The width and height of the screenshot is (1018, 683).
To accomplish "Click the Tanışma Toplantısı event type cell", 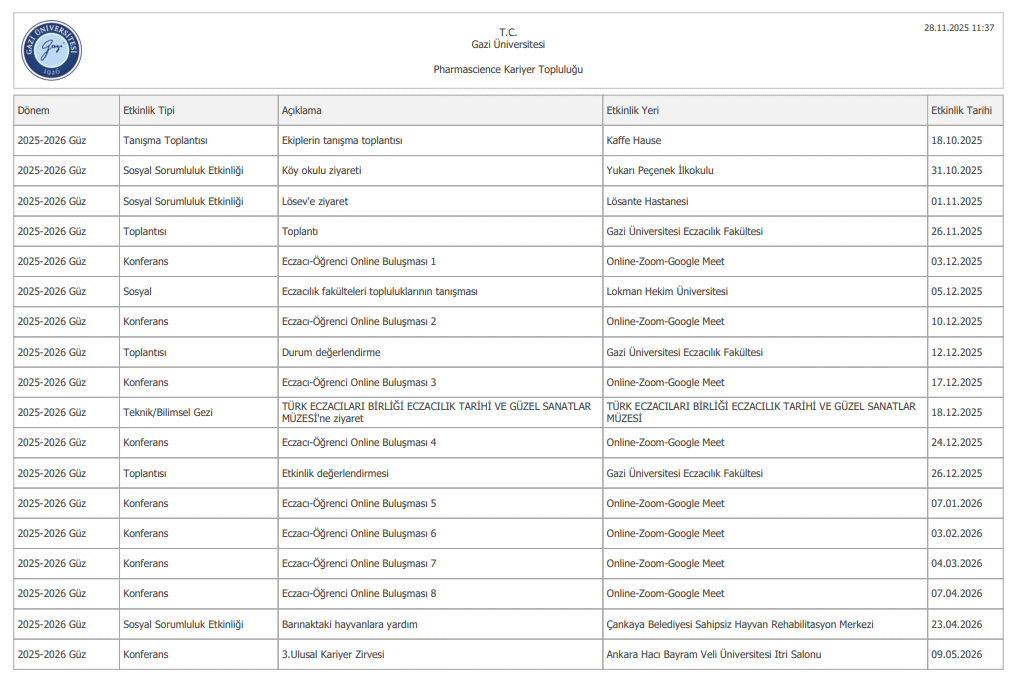I will pyautogui.click(x=165, y=141).
